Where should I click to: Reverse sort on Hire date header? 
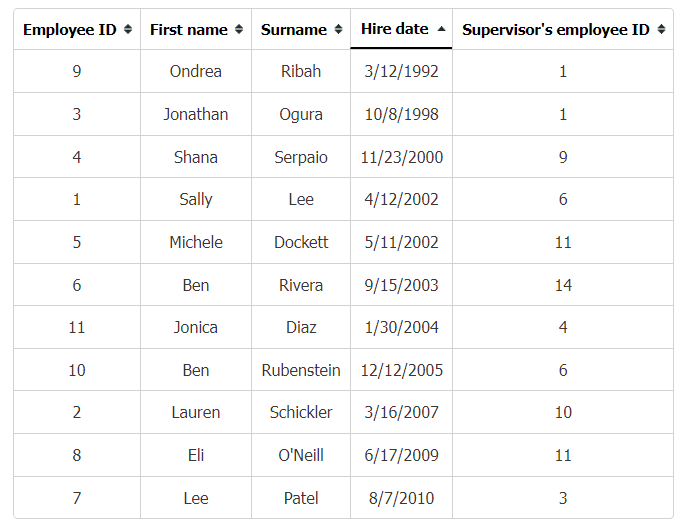[x=401, y=29]
